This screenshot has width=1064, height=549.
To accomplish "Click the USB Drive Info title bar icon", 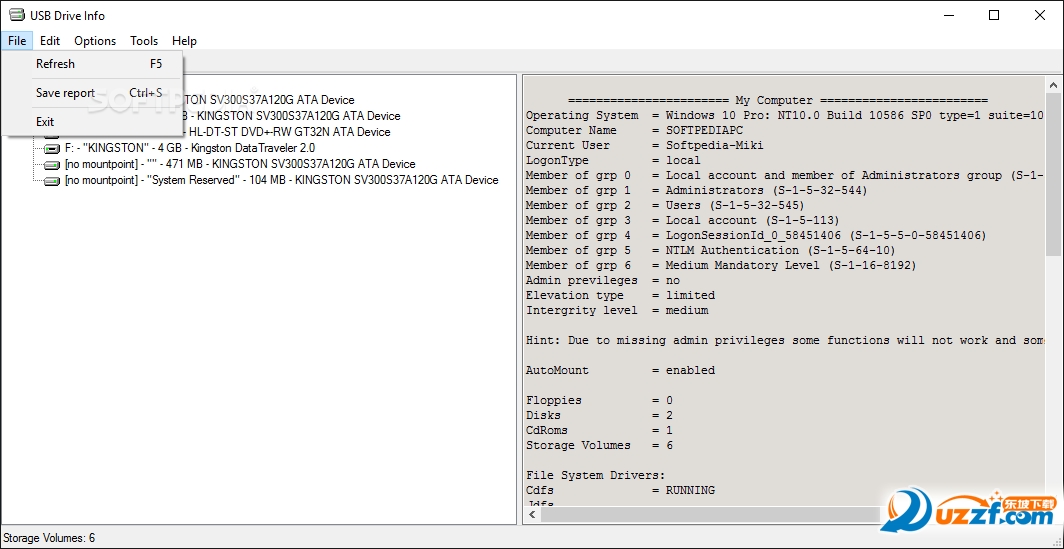I will click(x=16, y=15).
